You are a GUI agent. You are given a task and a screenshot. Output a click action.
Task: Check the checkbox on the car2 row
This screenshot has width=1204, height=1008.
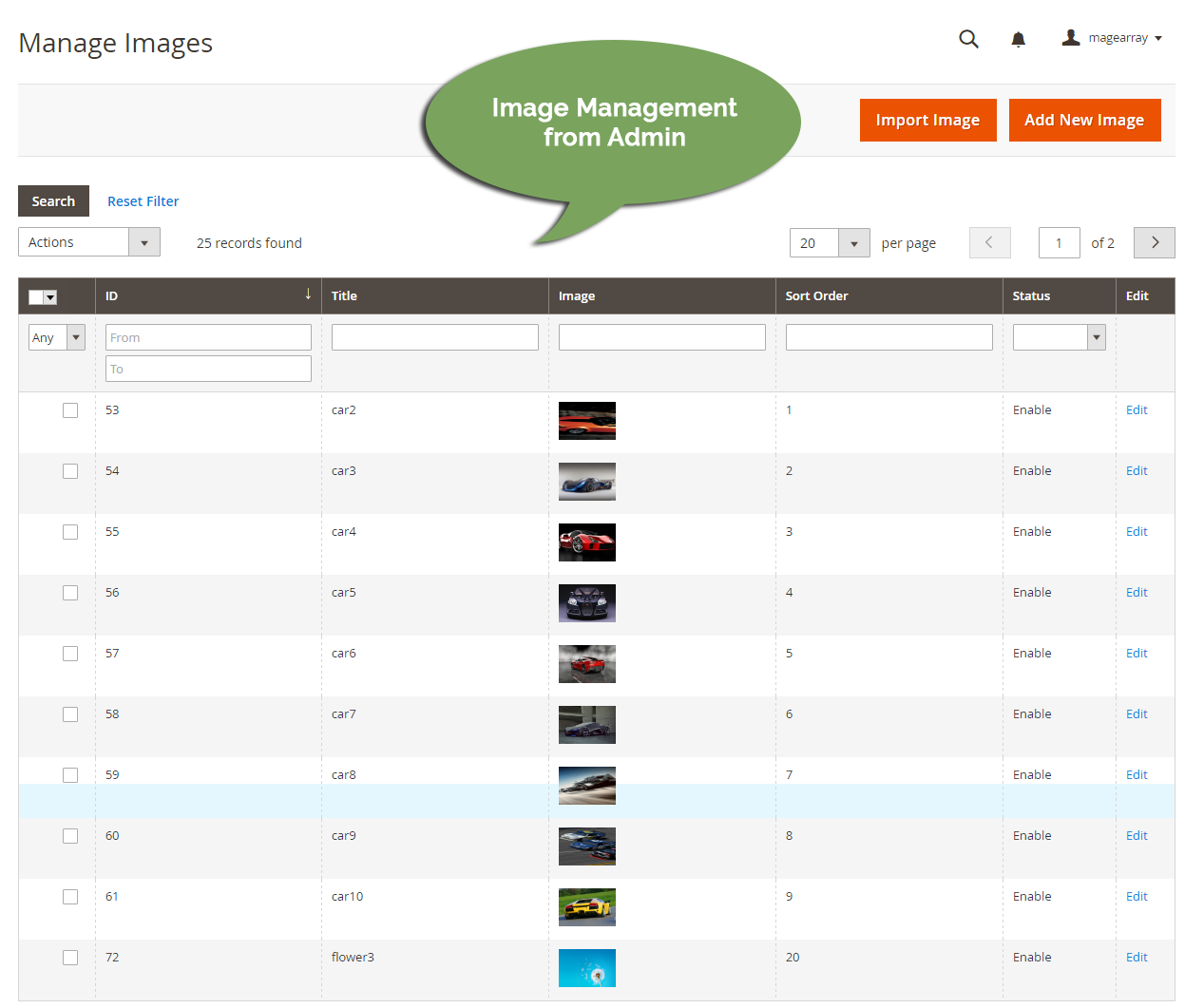point(69,409)
